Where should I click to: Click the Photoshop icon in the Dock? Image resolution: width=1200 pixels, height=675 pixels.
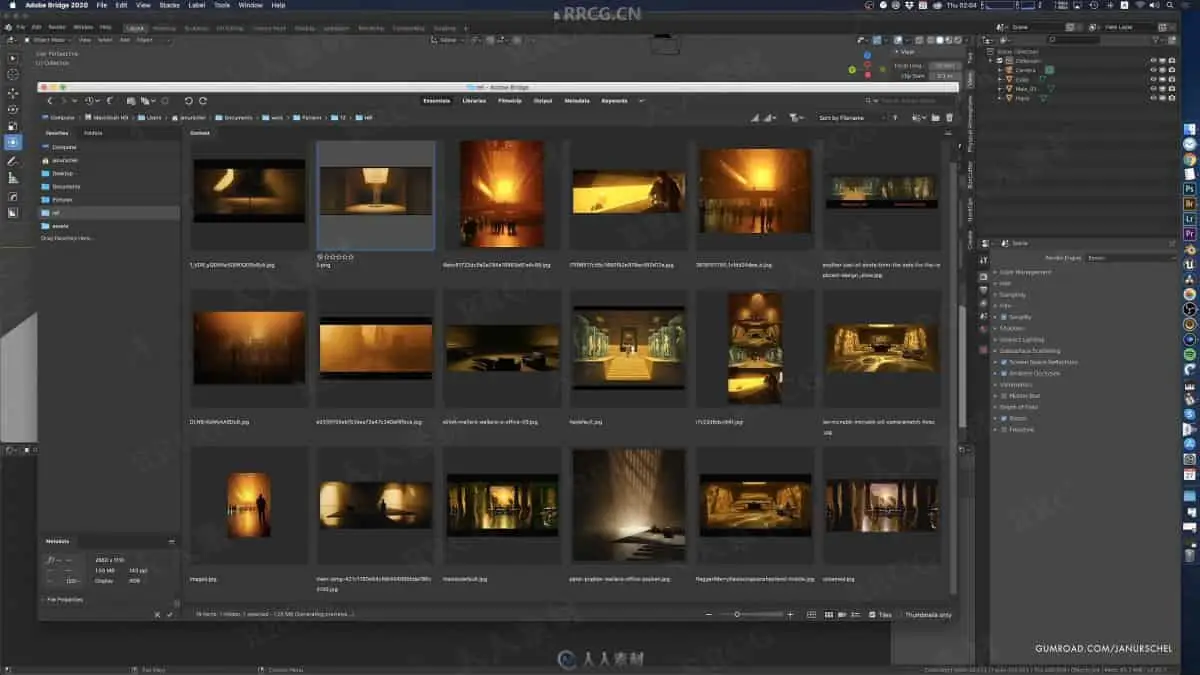pyautogui.click(x=1190, y=188)
